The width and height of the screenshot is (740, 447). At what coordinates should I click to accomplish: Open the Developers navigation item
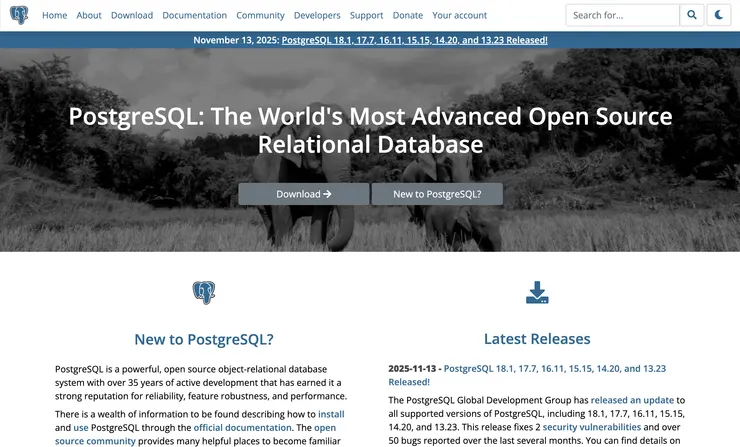pos(317,15)
